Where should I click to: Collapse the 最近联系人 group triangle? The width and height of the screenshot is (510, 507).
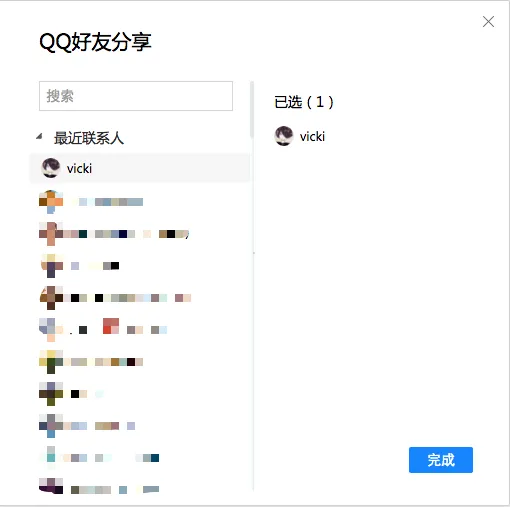pyautogui.click(x=39, y=136)
